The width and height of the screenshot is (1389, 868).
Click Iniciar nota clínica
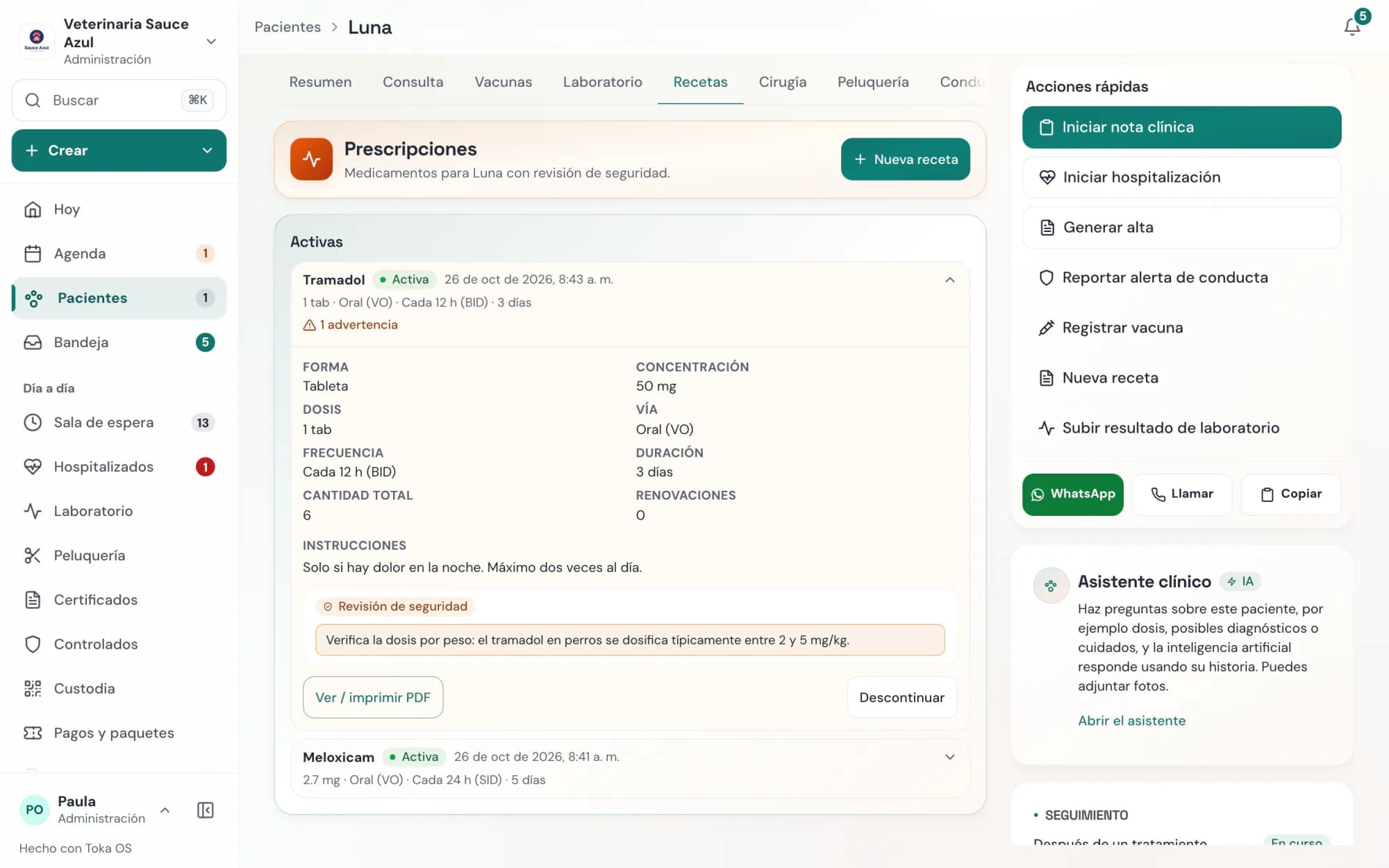pyautogui.click(x=1181, y=127)
